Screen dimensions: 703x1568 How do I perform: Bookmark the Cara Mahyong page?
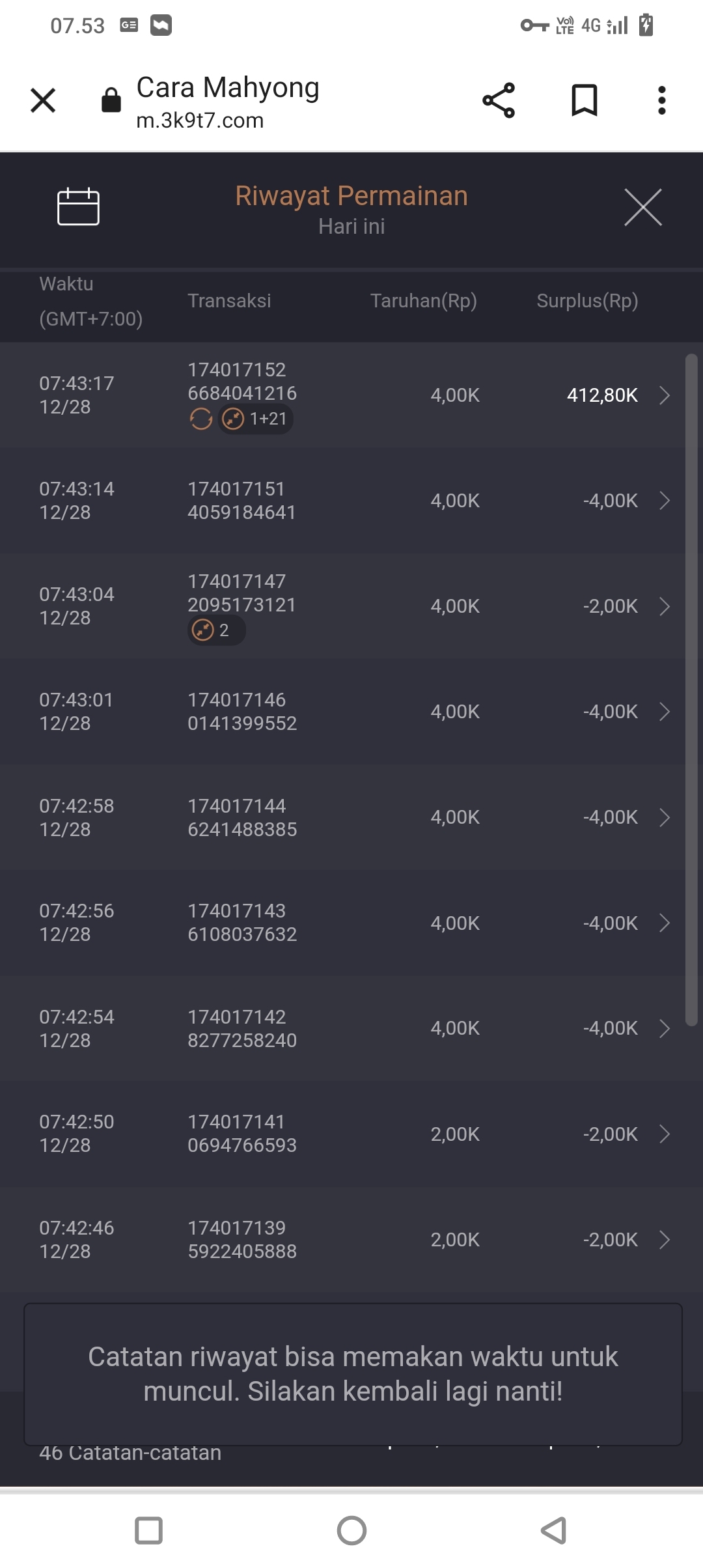584,101
